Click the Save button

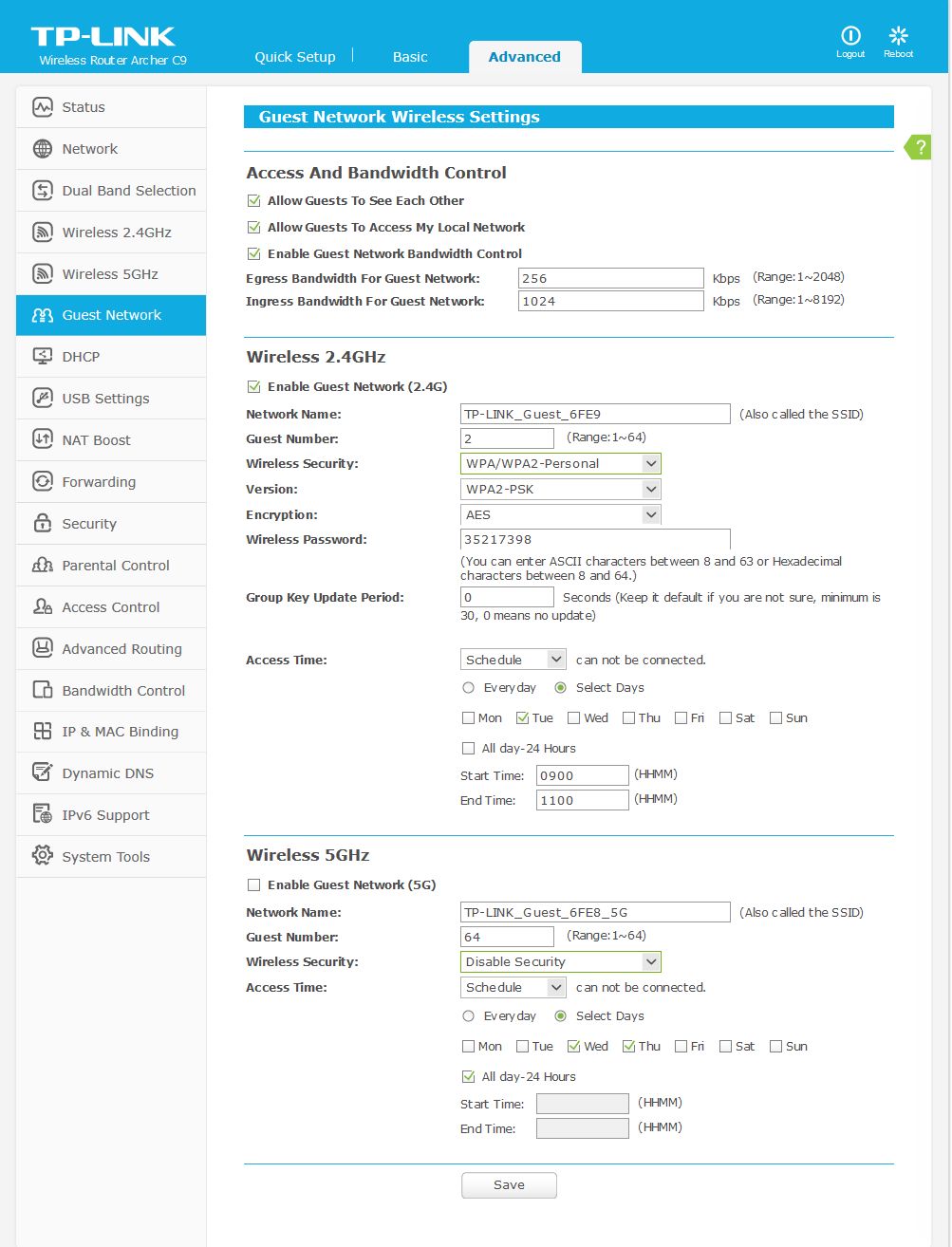coord(509,1185)
